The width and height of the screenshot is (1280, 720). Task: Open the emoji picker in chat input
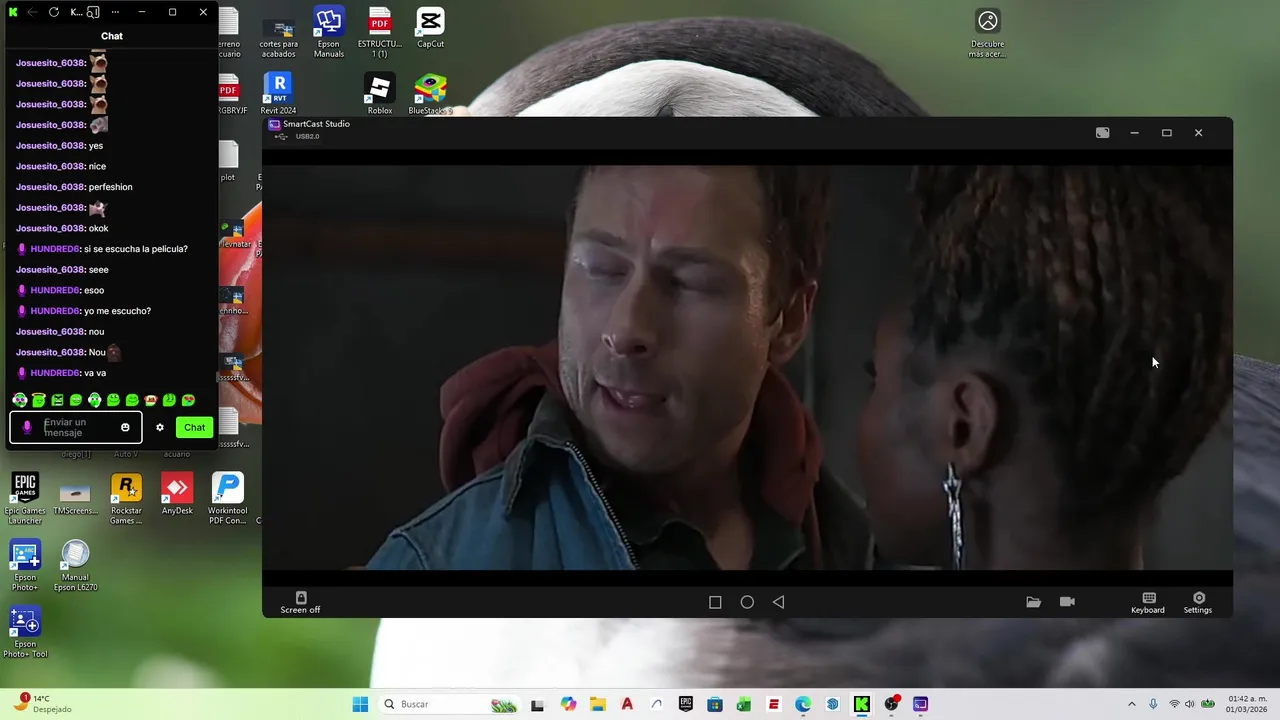tap(125, 427)
